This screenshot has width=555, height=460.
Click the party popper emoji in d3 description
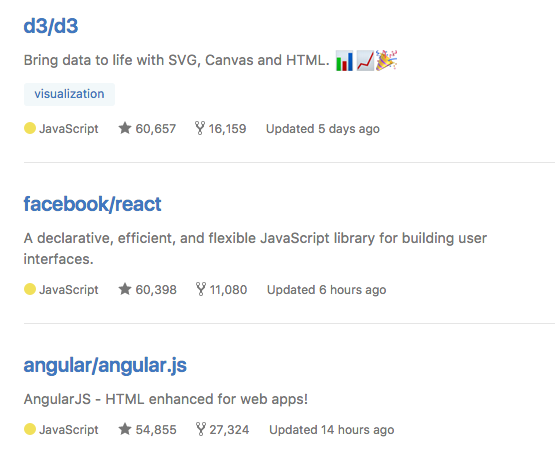click(x=386, y=60)
